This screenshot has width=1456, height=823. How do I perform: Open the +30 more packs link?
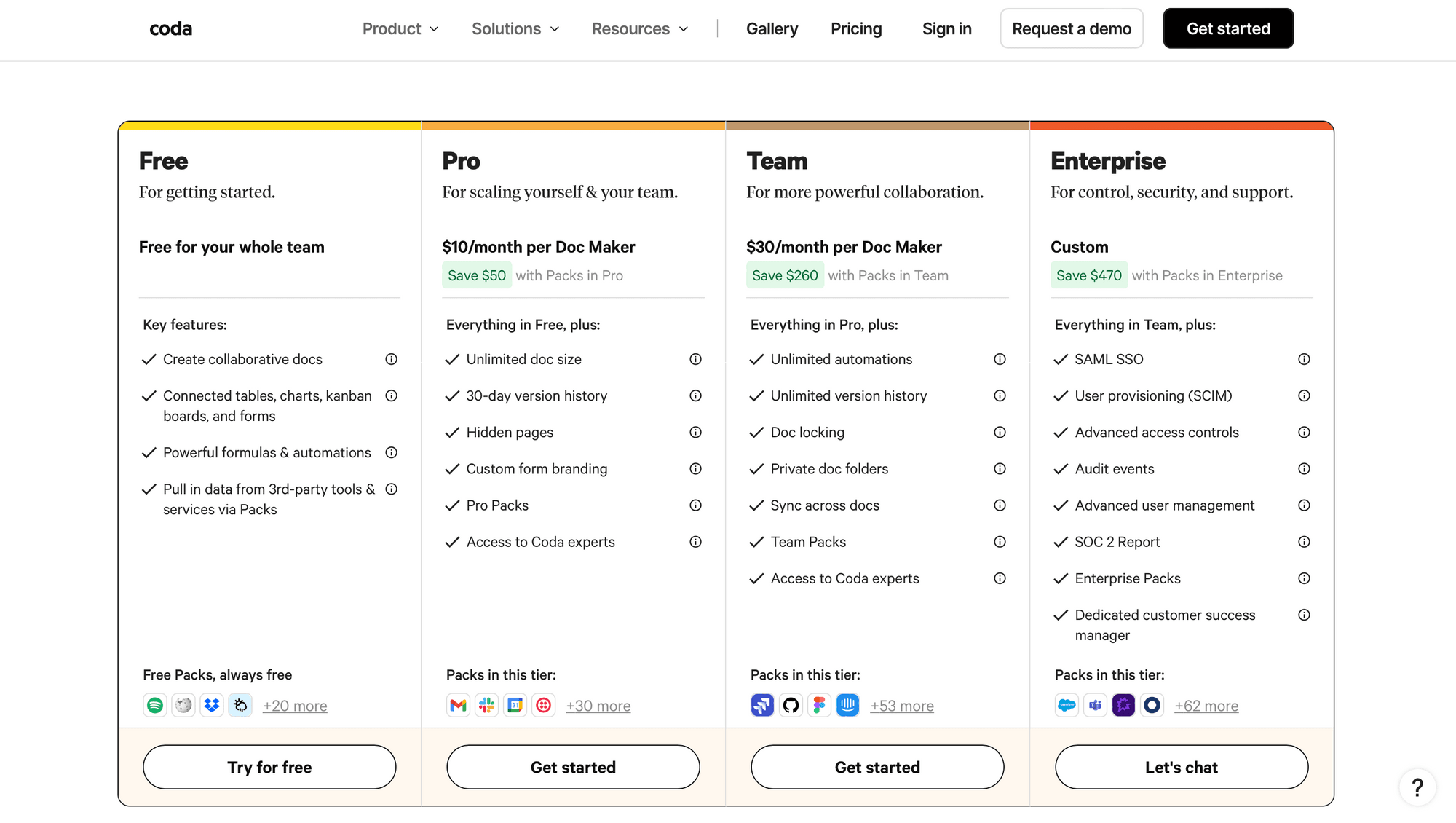pos(598,706)
